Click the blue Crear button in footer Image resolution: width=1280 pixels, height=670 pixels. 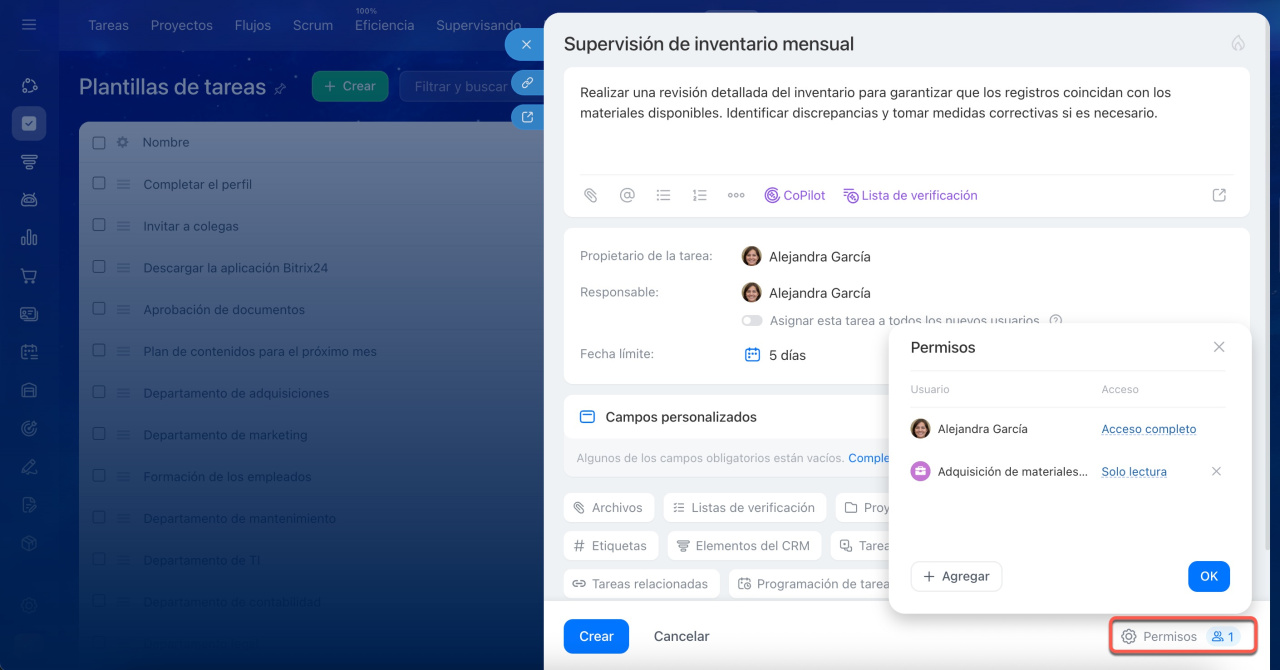pos(596,636)
